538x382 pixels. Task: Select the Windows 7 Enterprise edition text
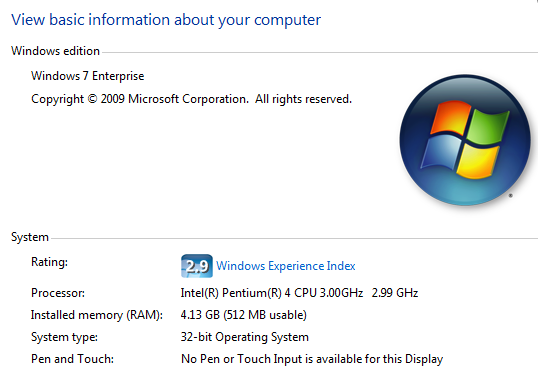tap(87, 76)
